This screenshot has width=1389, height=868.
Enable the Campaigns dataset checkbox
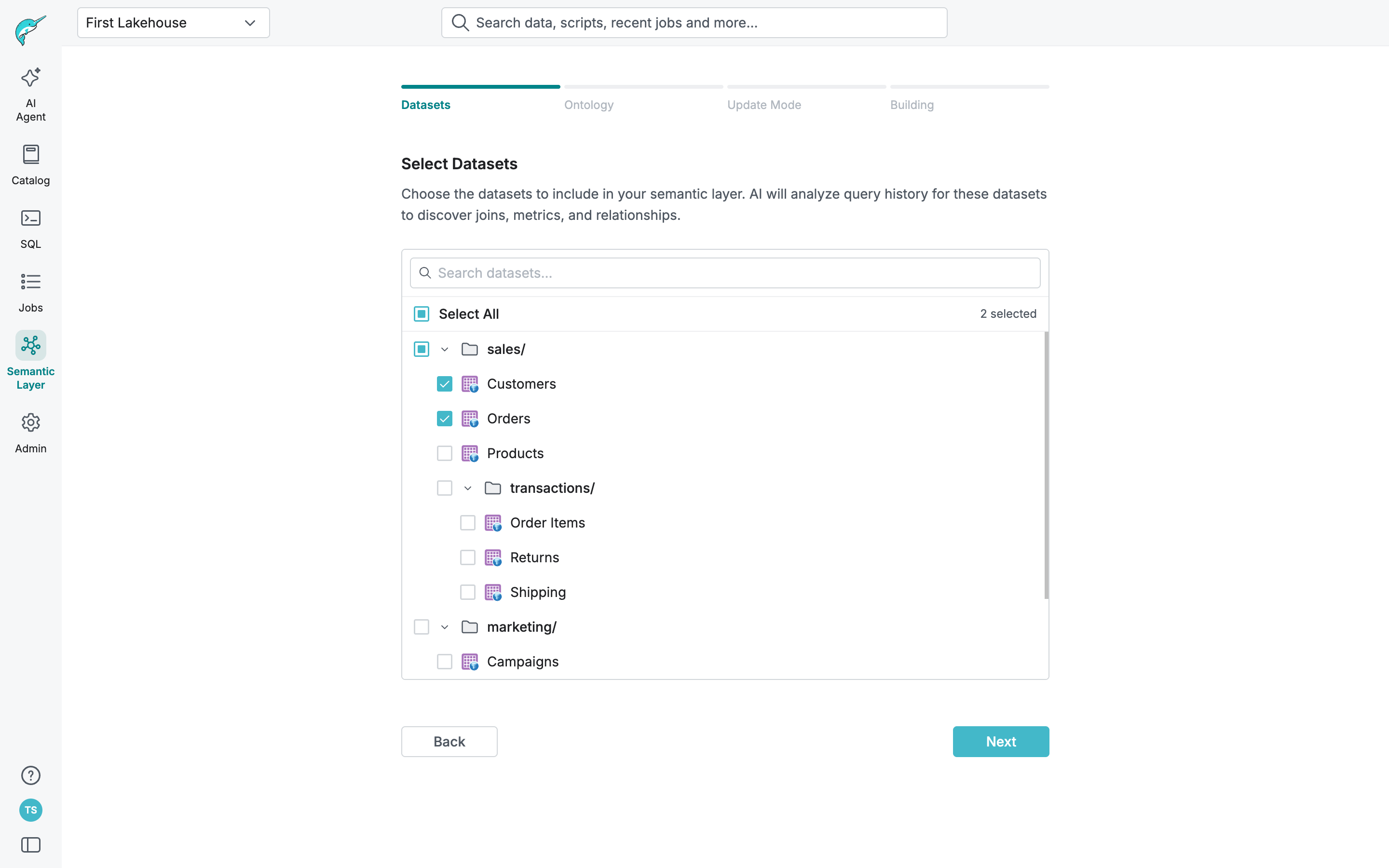click(444, 661)
